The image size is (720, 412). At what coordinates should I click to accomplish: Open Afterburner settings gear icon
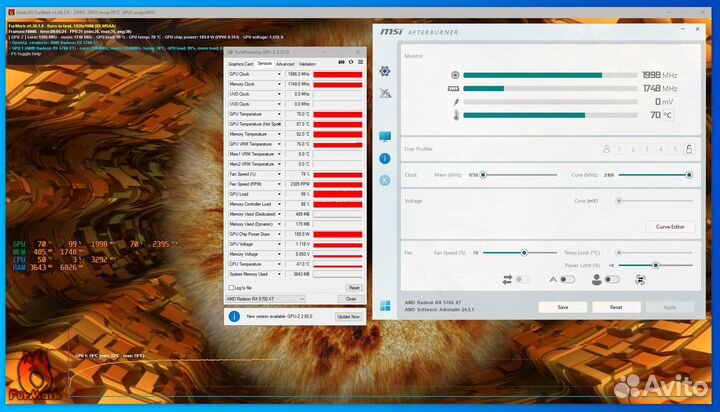coord(385,71)
